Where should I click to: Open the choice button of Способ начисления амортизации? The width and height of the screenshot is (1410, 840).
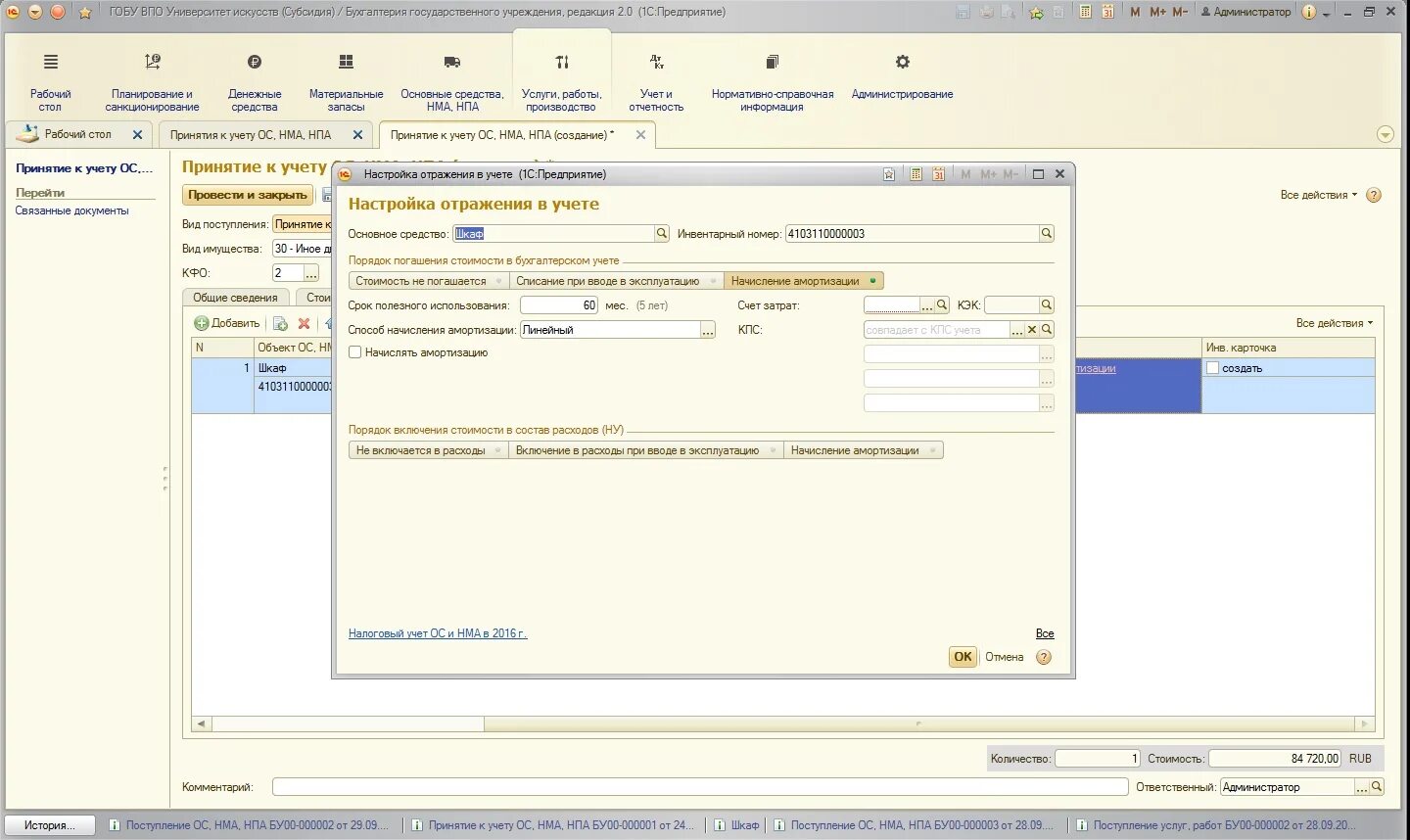tap(708, 330)
